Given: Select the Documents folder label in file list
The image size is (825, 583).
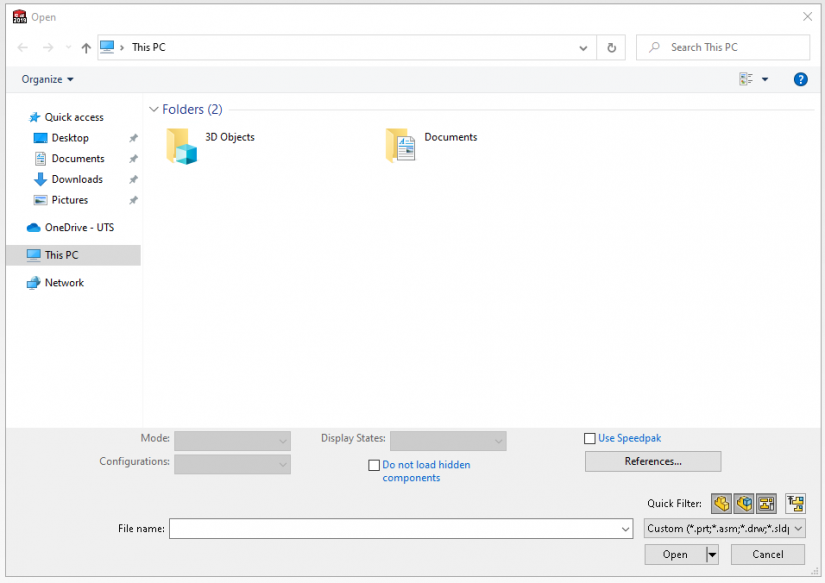Looking at the screenshot, I should (x=451, y=137).
